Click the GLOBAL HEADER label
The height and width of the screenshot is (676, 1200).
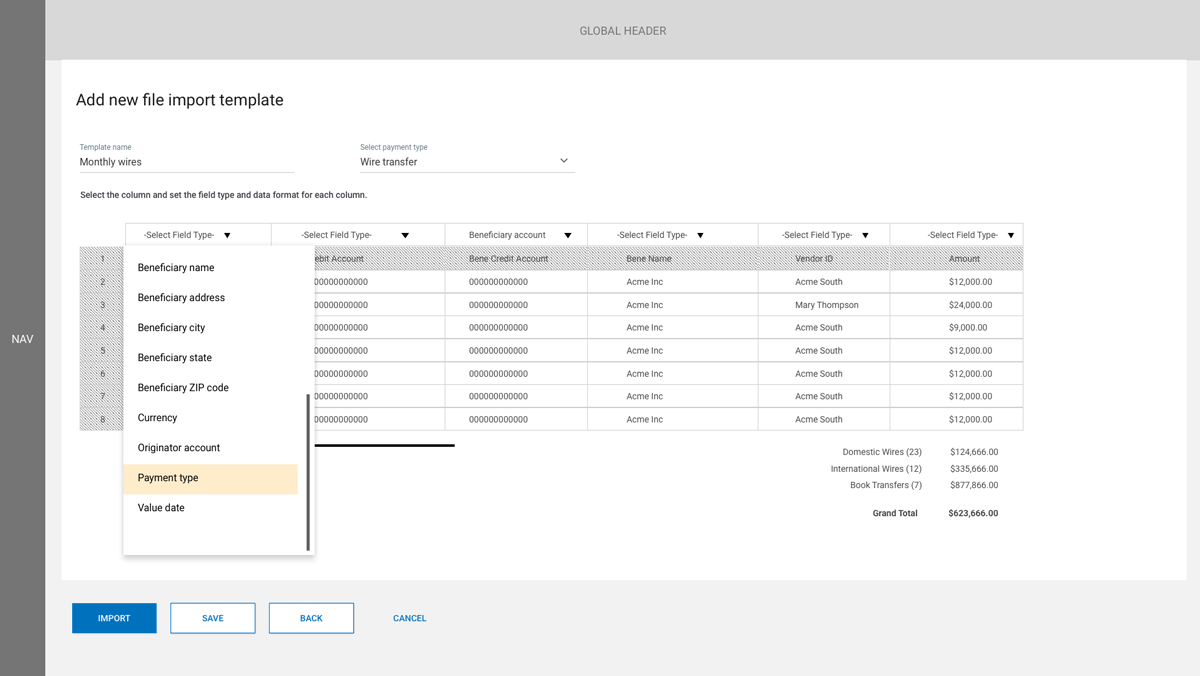click(623, 31)
